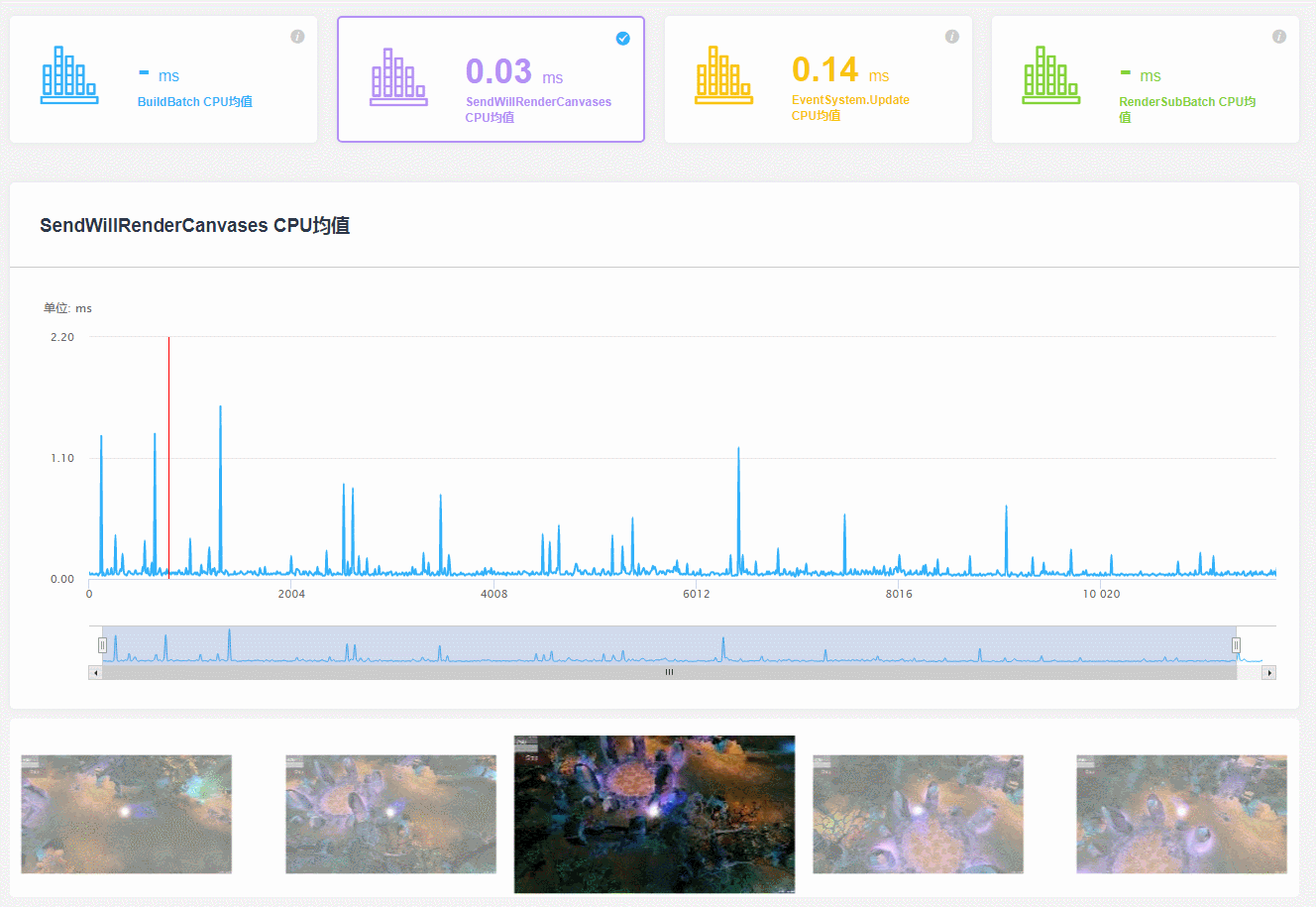Image resolution: width=1316 pixels, height=907 pixels.
Task: Click the left scroll arrow below chart
Action: click(x=95, y=672)
